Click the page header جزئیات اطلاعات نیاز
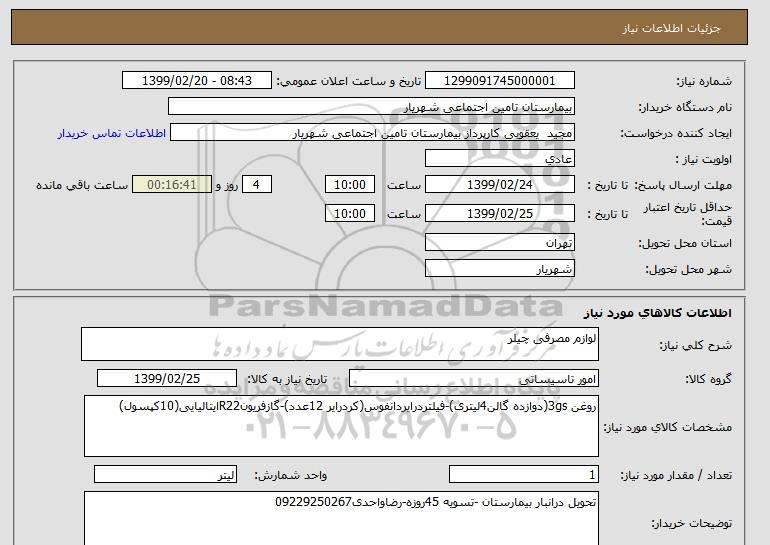The height and width of the screenshot is (545, 770). 671,28
